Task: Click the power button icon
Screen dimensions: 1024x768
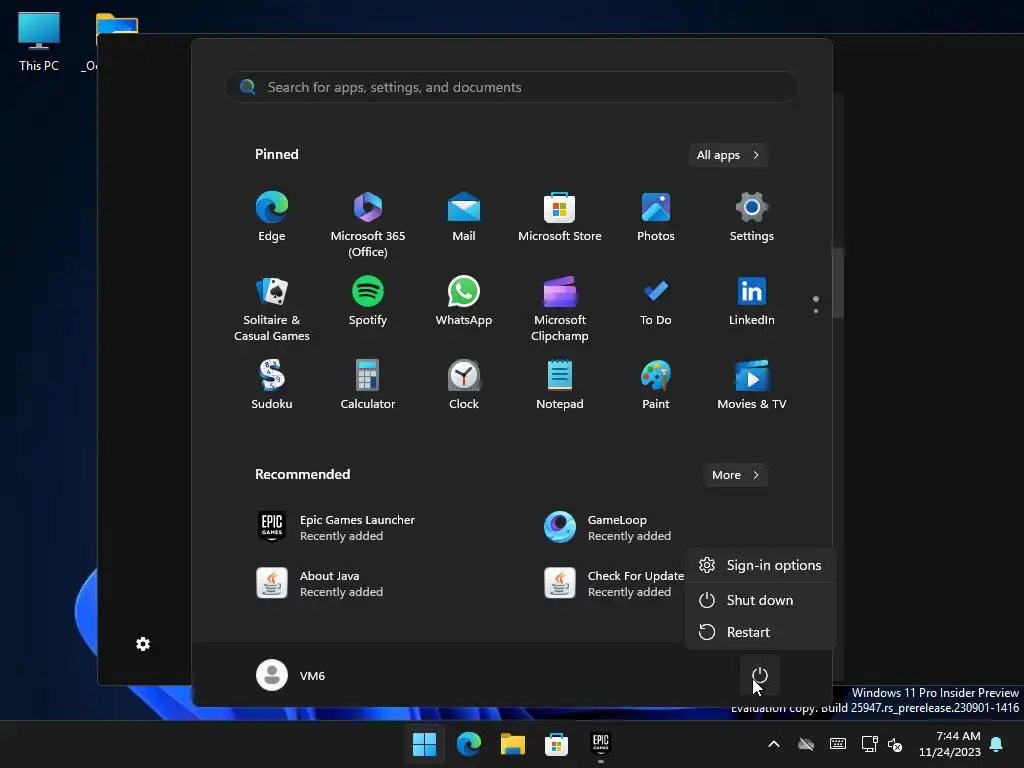Action: (760, 675)
